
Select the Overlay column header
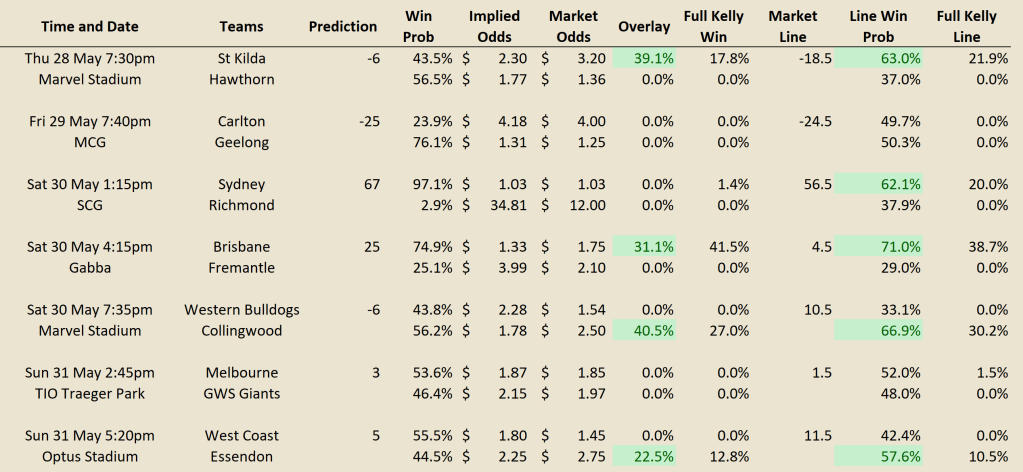pos(643,27)
